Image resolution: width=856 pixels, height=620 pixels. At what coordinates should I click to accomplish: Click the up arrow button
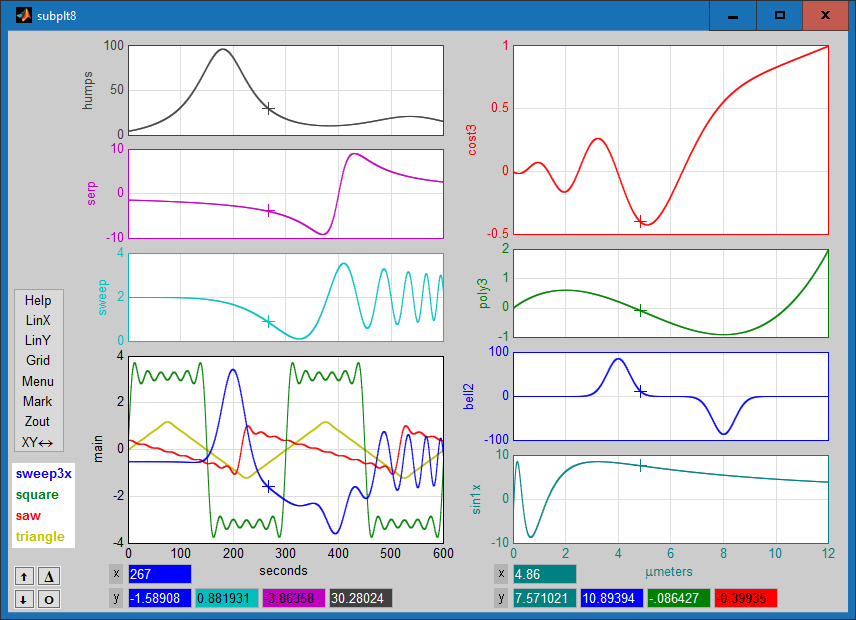(x=24, y=576)
